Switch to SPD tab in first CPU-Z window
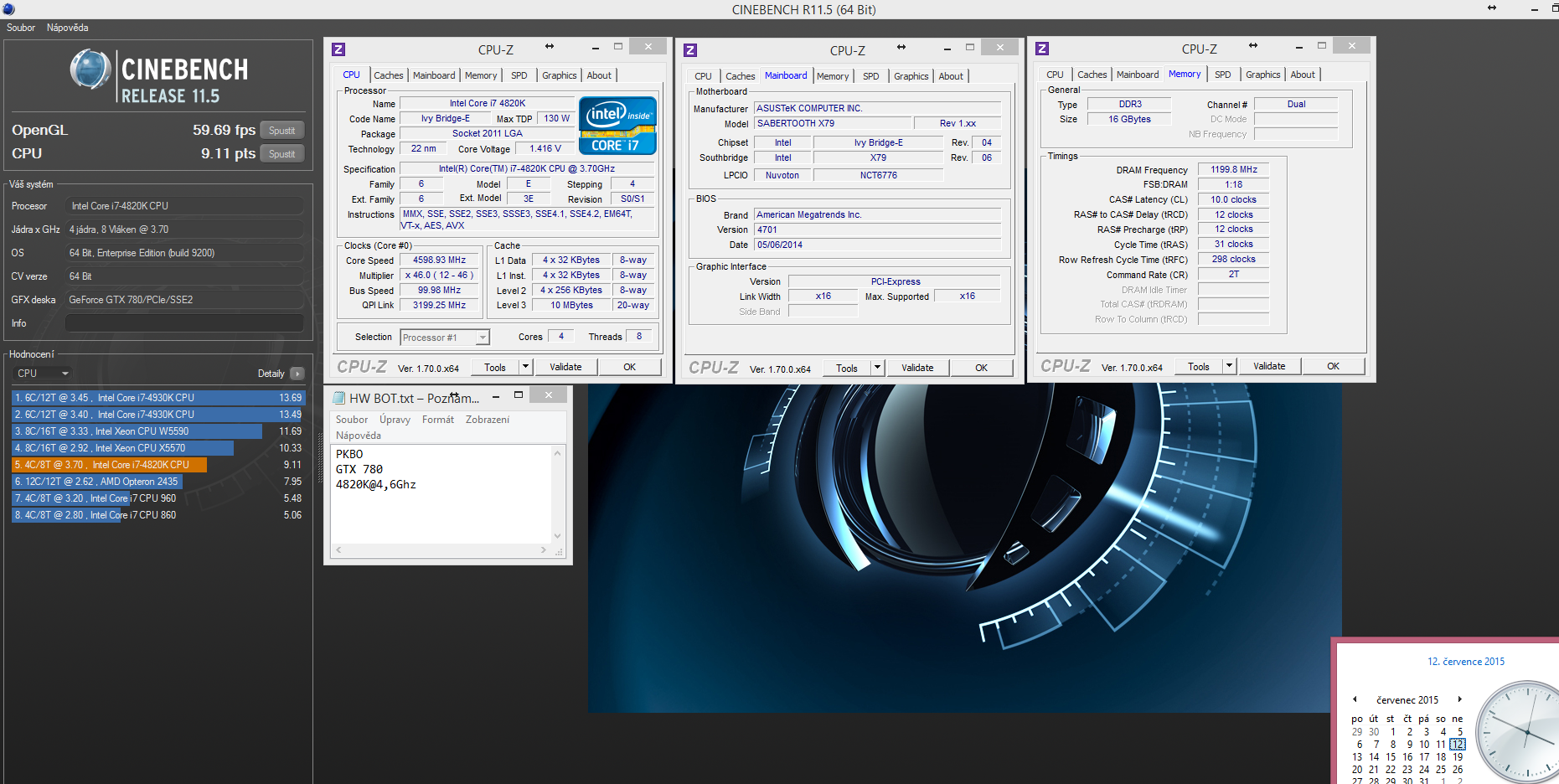The height and width of the screenshot is (784, 1559). point(519,75)
